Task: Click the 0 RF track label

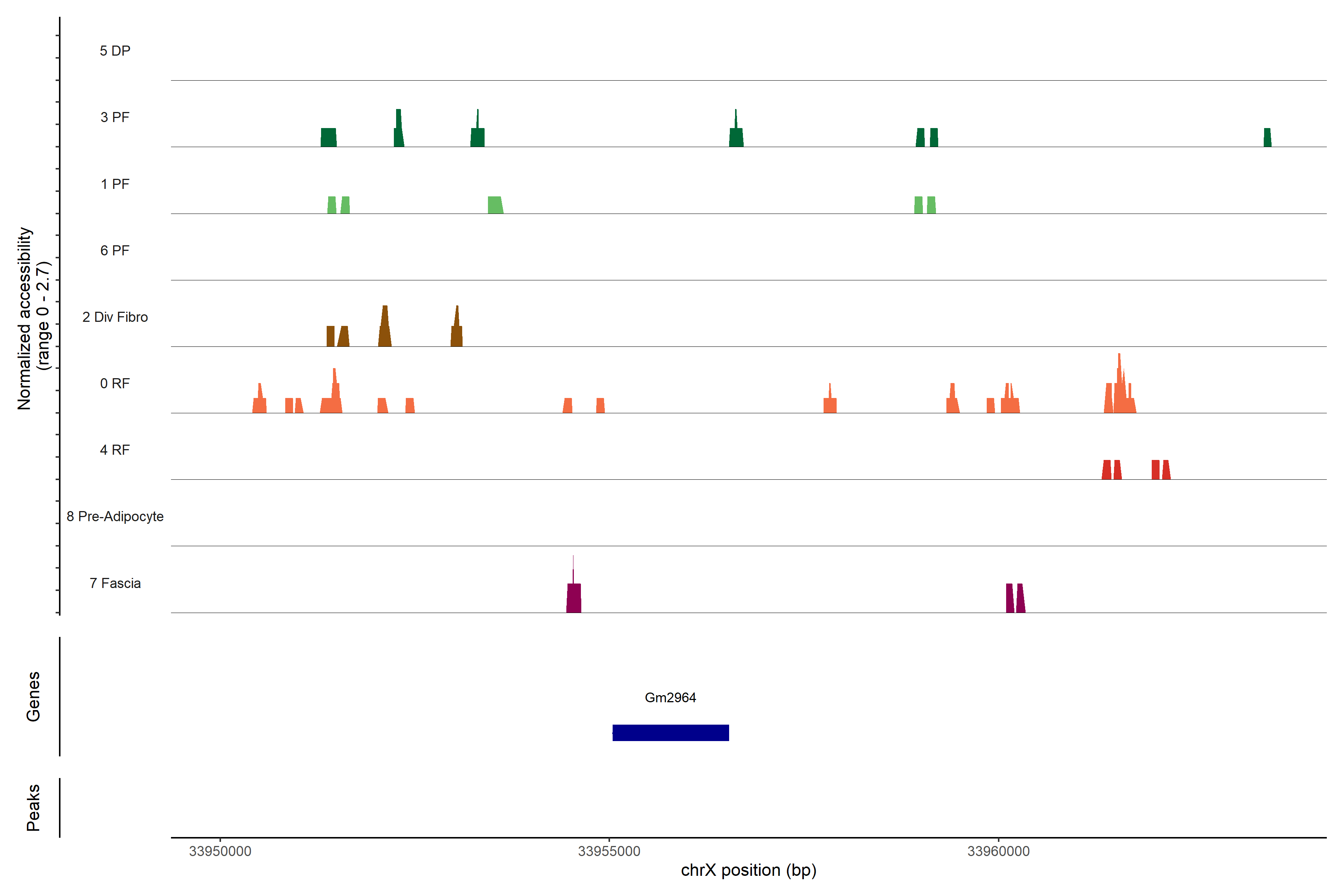Action: pyautogui.click(x=115, y=383)
